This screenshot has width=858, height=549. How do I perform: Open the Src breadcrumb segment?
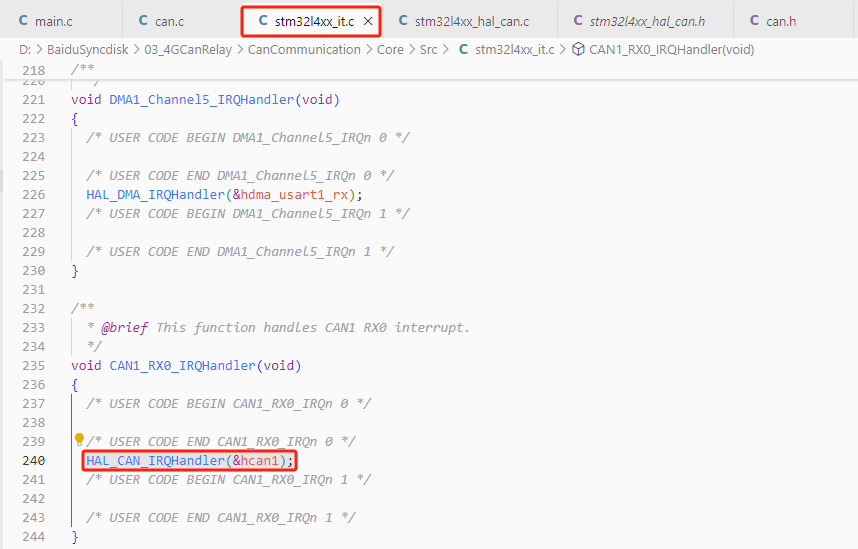(x=428, y=50)
